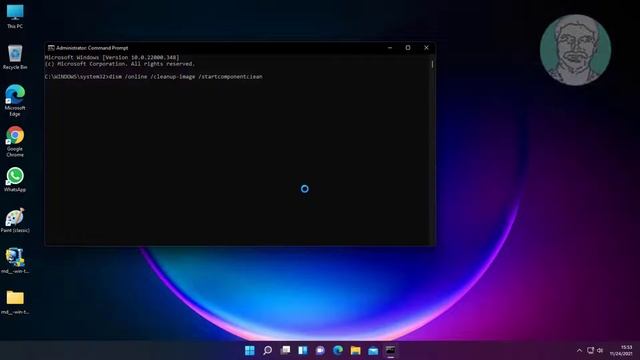
Task: Click the Microsoft Corporation copyright line
Action: [120, 64]
